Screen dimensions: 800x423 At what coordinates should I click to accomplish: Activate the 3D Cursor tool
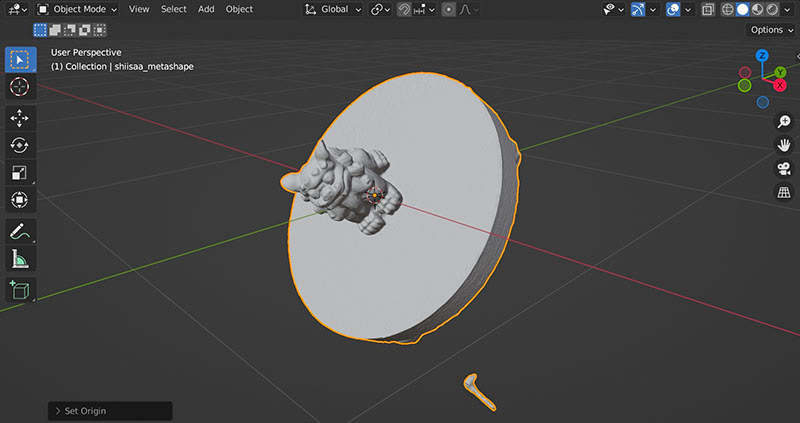point(19,87)
